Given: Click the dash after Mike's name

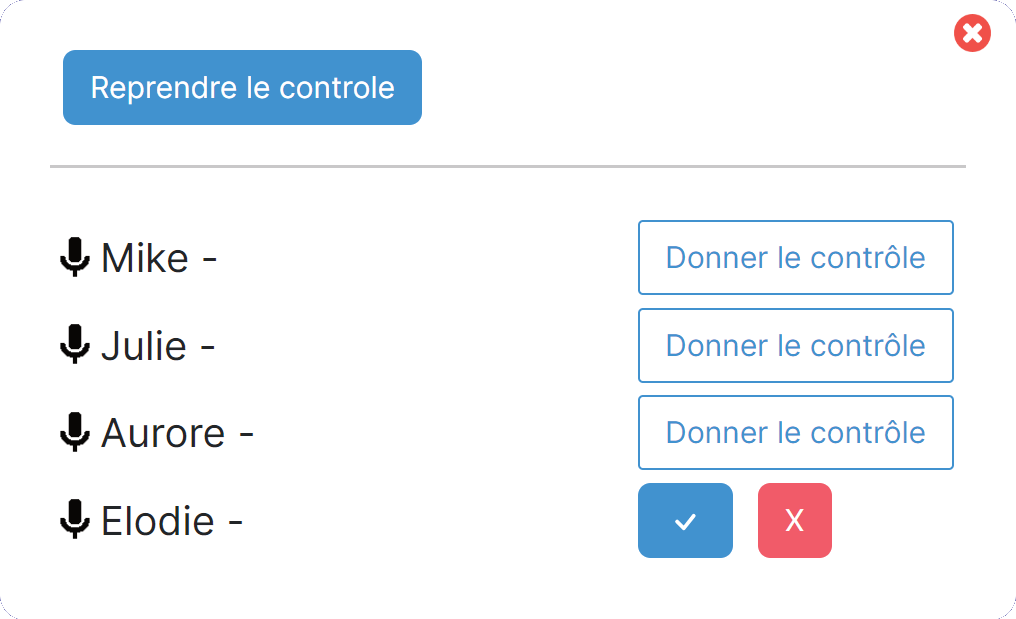Looking at the screenshot, I should coord(209,261).
